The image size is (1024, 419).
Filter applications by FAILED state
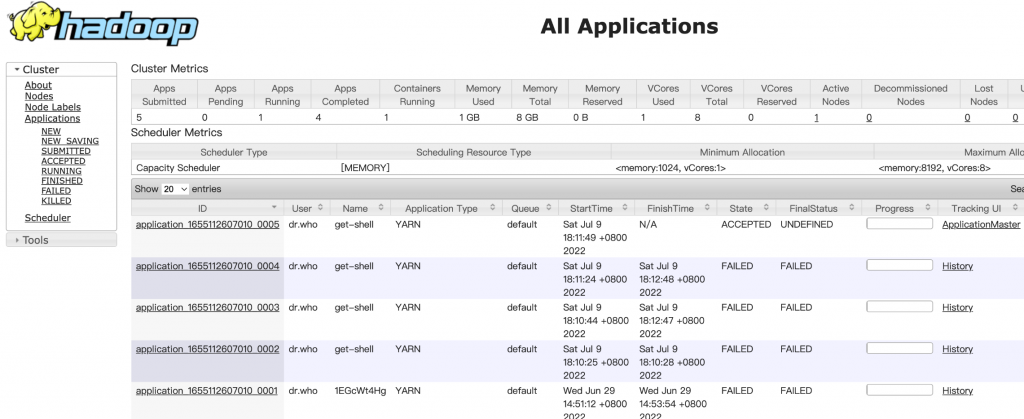coord(56,191)
